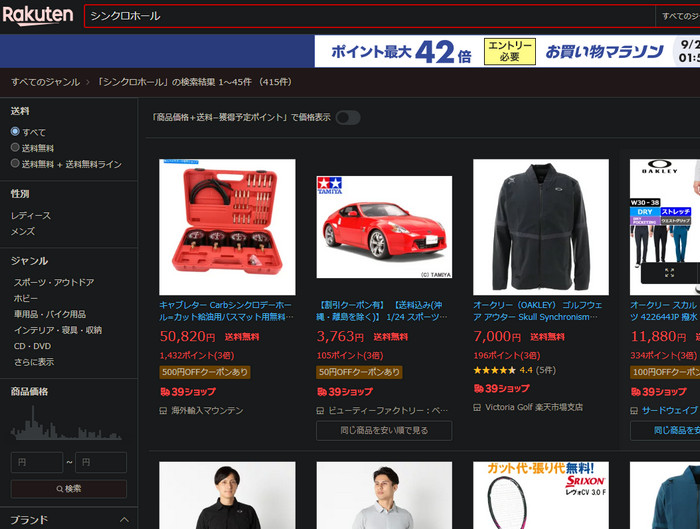Click the price distribution histogram
The width and height of the screenshot is (700, 529).
pyautogui.click(x=66, y=423)
